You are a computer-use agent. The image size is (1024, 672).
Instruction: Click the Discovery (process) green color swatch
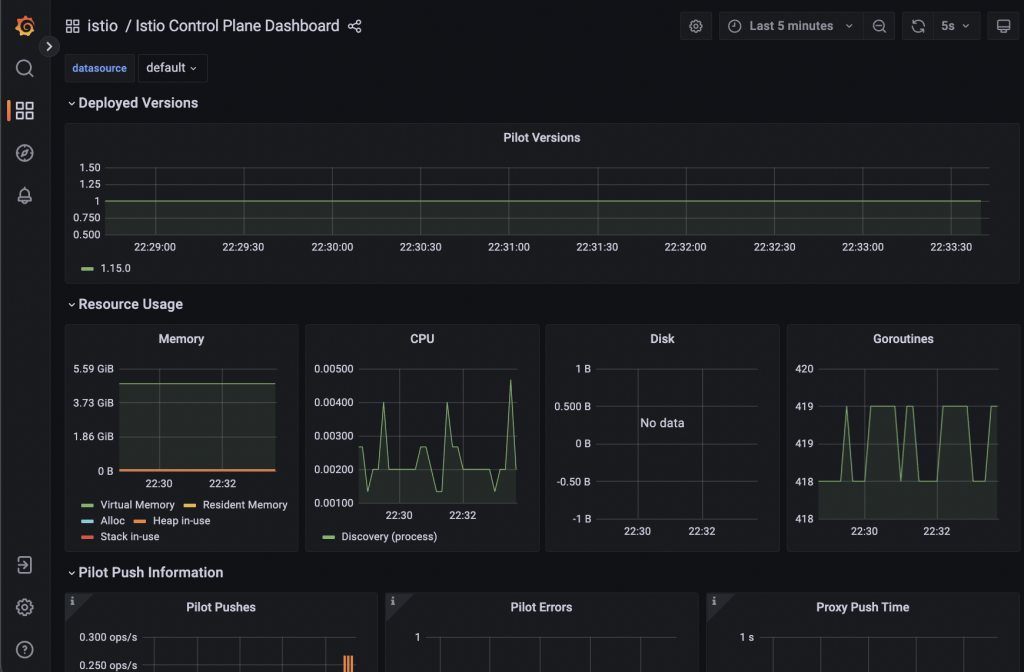[x=328, y=537]
